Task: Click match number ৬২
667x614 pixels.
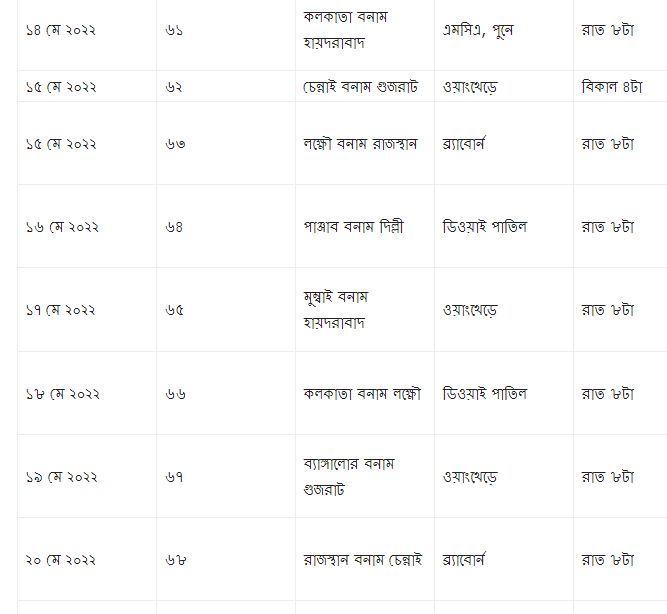Action: (175, 87)
